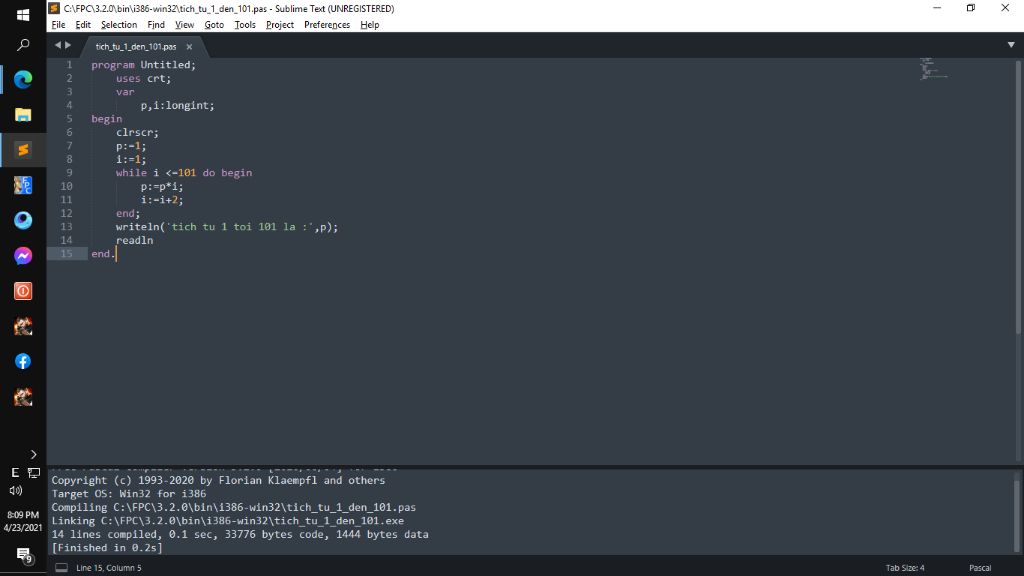The width and height of the screenshot is (1024, 576).
Task: Click the build output panel scrollbar
Action: pyautogui.click(x=1017, y=516)
